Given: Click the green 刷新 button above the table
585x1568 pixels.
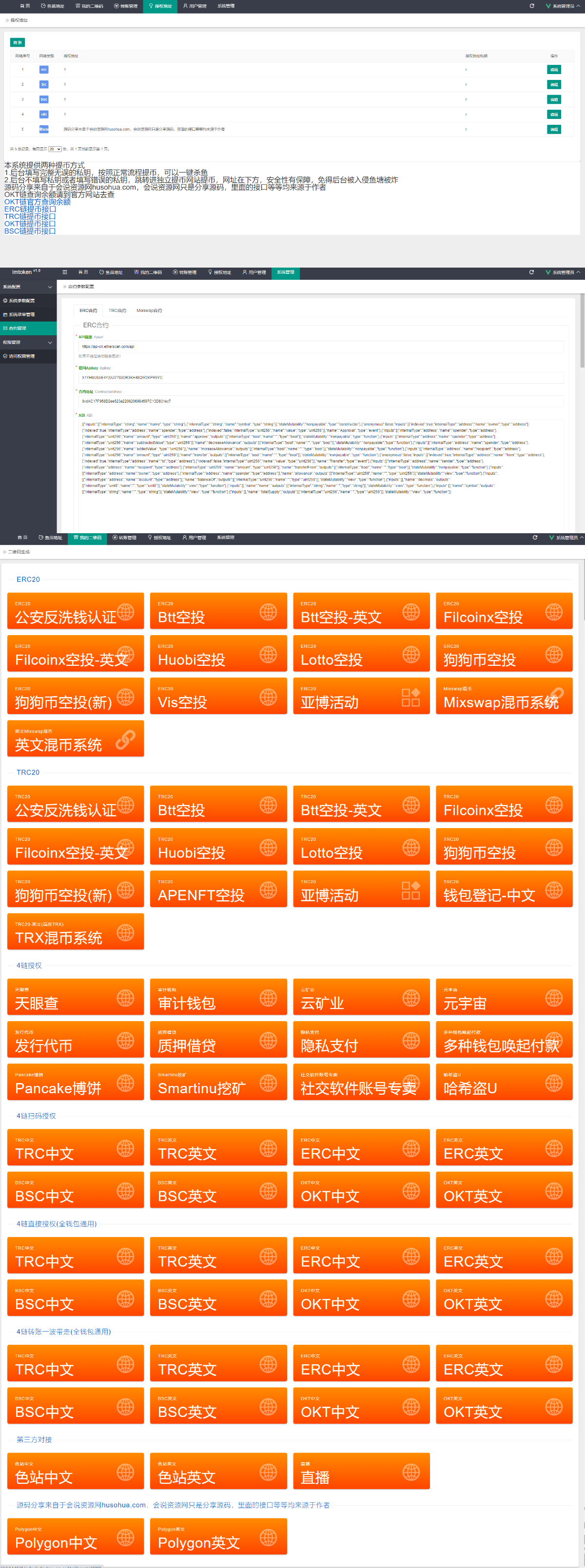Looking at the screenshot, I should (18, 42).
